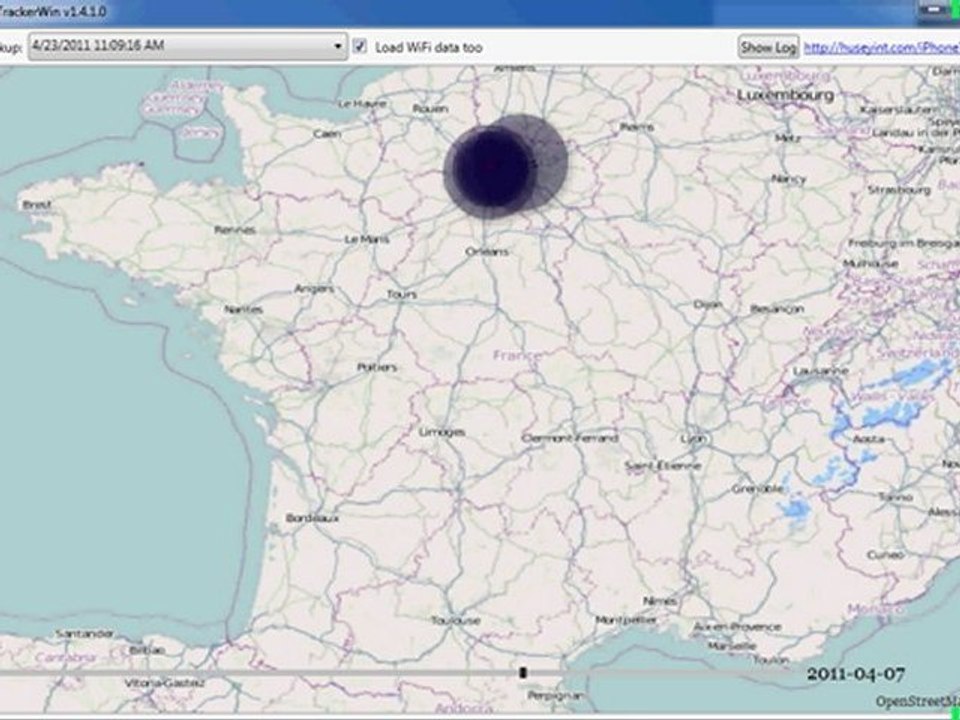960x720 pixels.
Task: Click the Aosta city label
Action: pos(869,438)
